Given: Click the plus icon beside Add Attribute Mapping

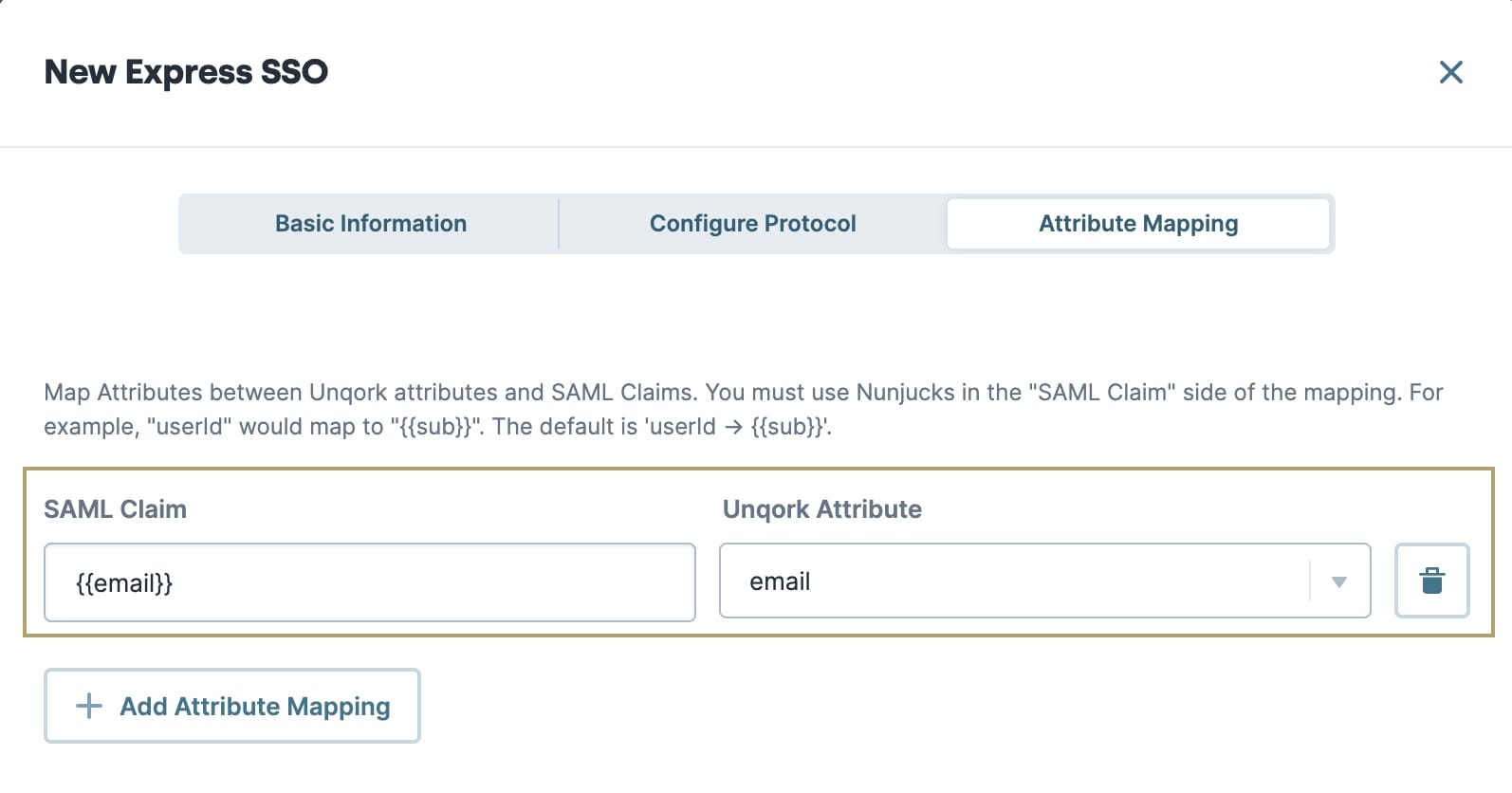Looking at the screenshot, I should (89, 706).
